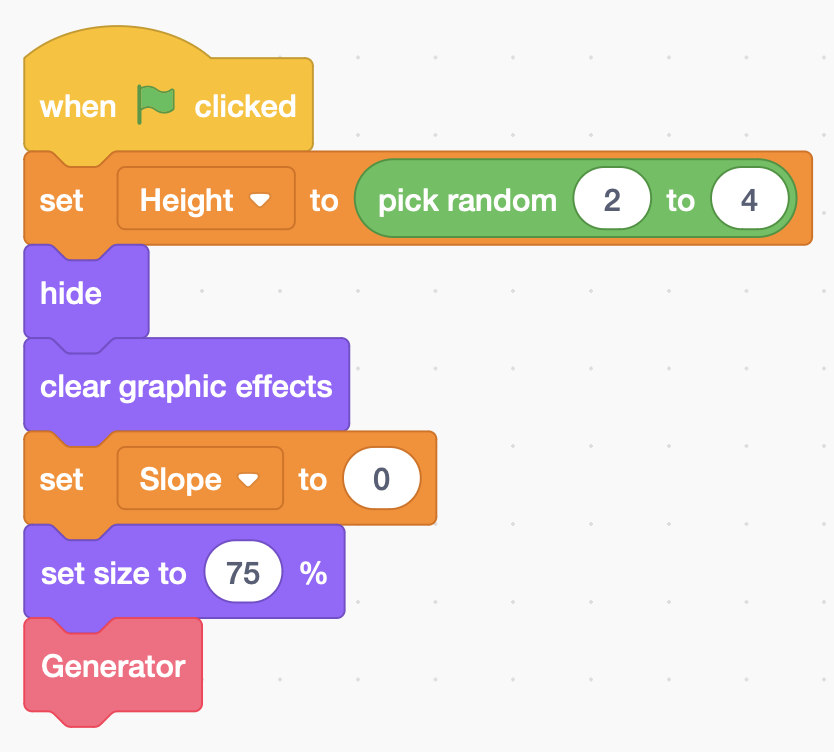Select the purple hide block
The image size is (834, 752).
pos(71,293)
